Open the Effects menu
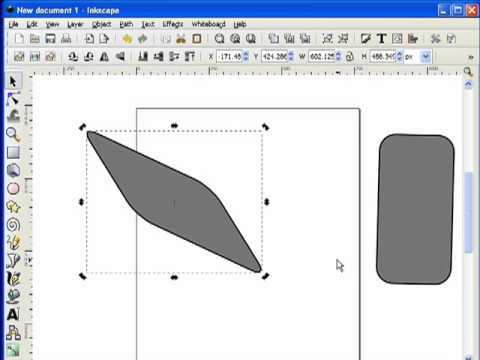Image resolution: width=480 pixels, height=360 pixels. (x=173, y=24)
